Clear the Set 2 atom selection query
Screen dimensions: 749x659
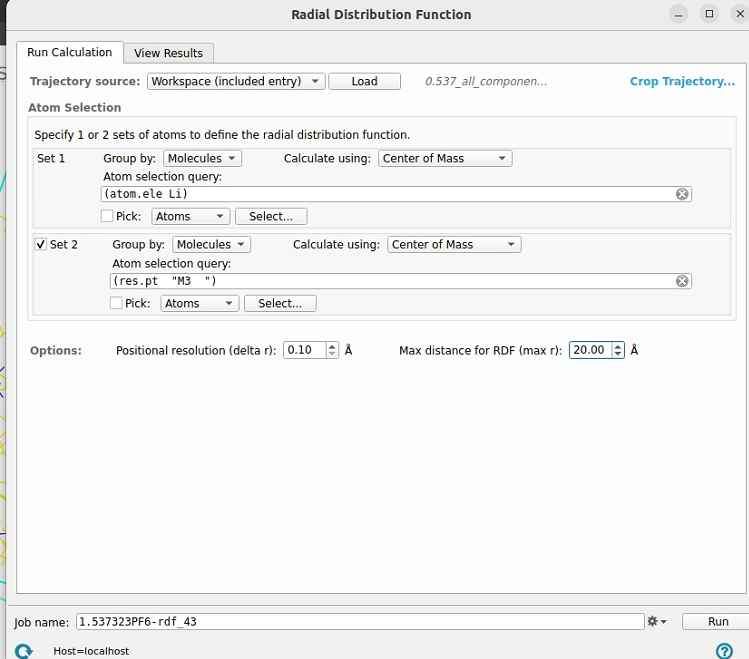pyautogui.click(x=682, y=281)
